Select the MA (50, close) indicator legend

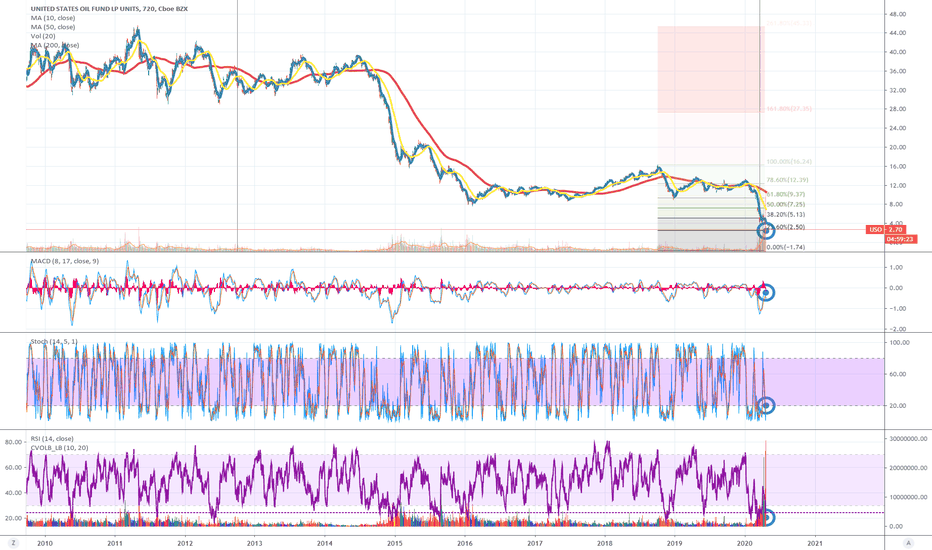pyautogui.click(x=53, y=27)
